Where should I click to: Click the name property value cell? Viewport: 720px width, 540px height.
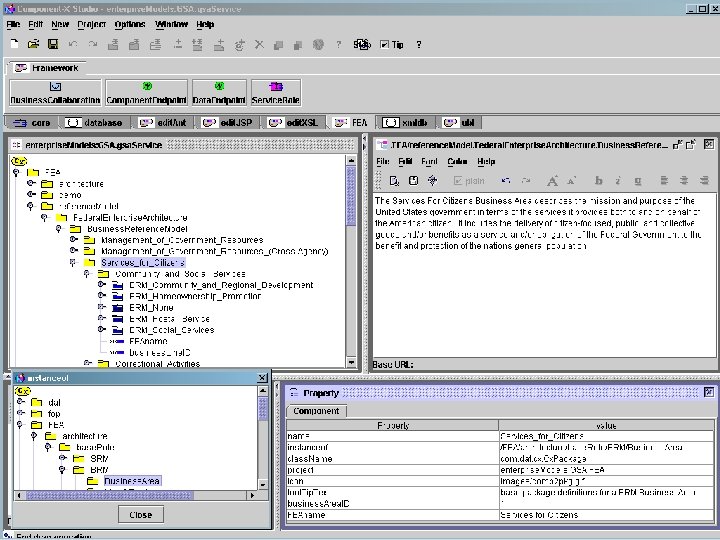pyautogui.click(x=606, y=436)
